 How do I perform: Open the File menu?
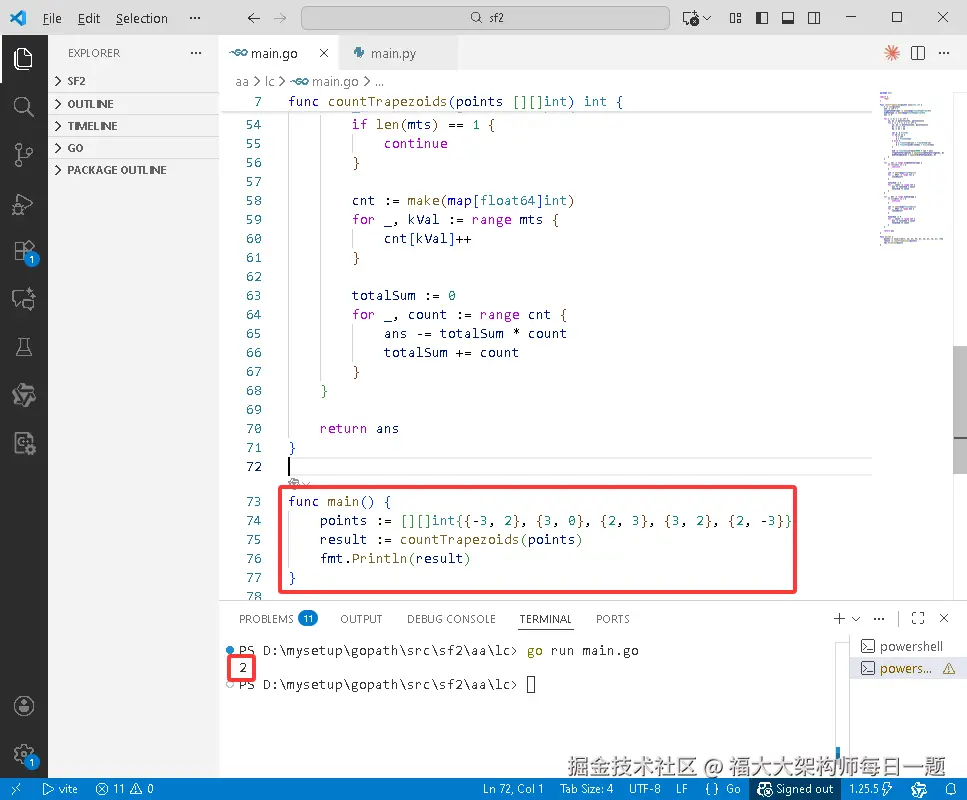(52, 19)
